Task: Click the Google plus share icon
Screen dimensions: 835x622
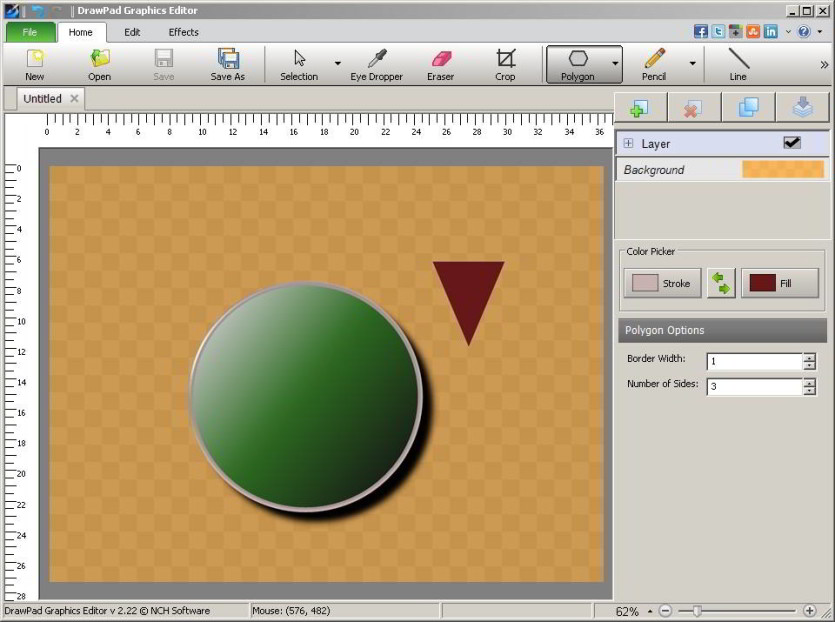Action: (735, 31)
